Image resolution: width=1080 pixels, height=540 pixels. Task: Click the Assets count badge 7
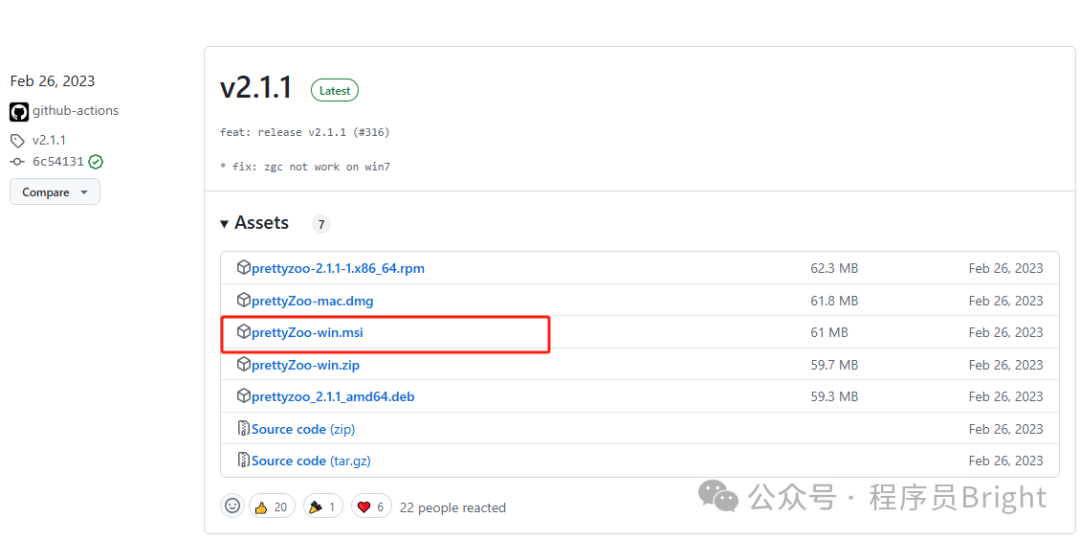321,224
